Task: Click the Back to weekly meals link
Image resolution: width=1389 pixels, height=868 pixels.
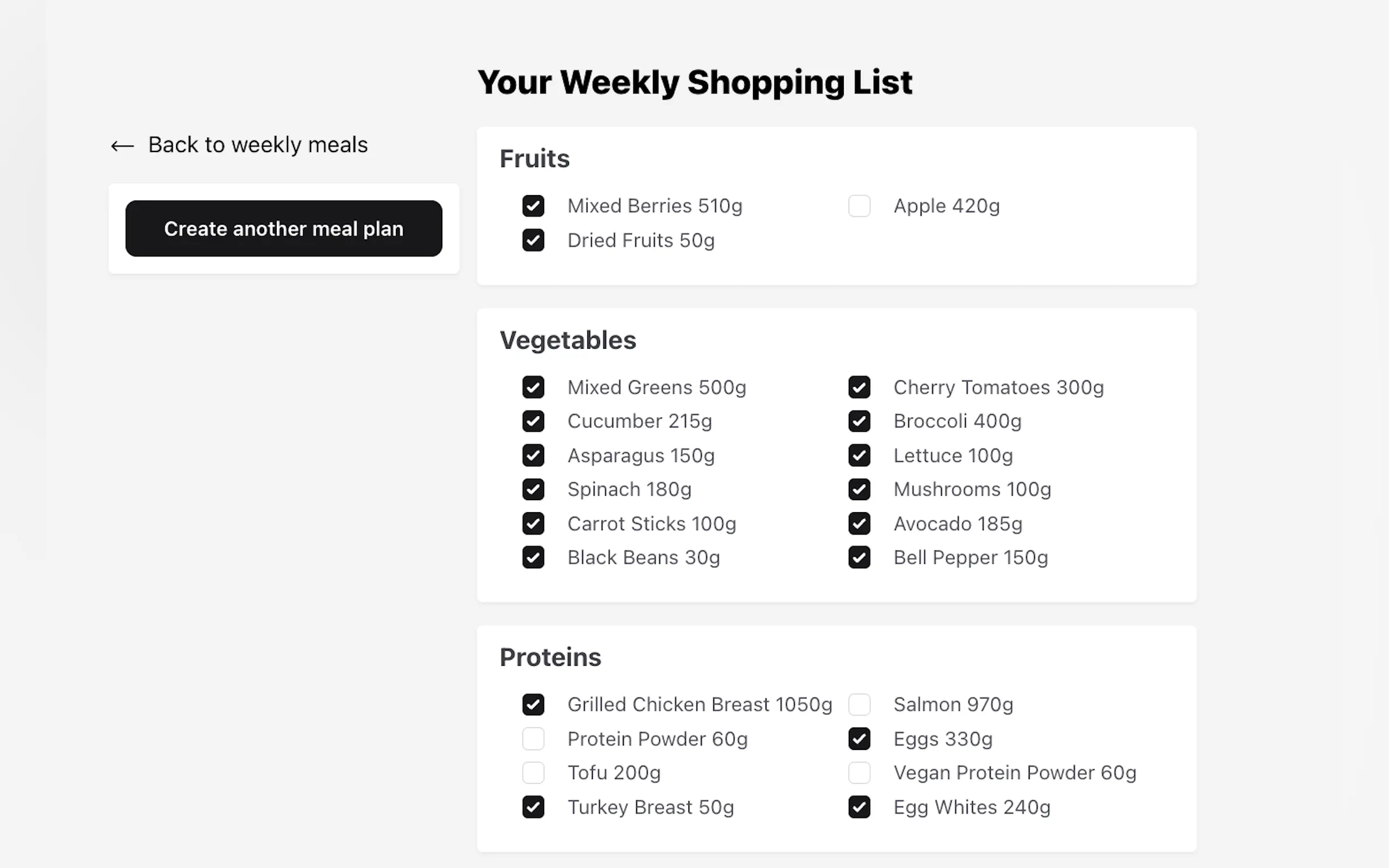Action: (258, 145)
